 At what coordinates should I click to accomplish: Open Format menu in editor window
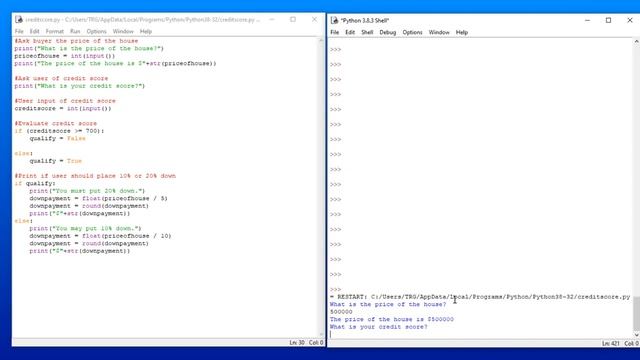[54, 31]
